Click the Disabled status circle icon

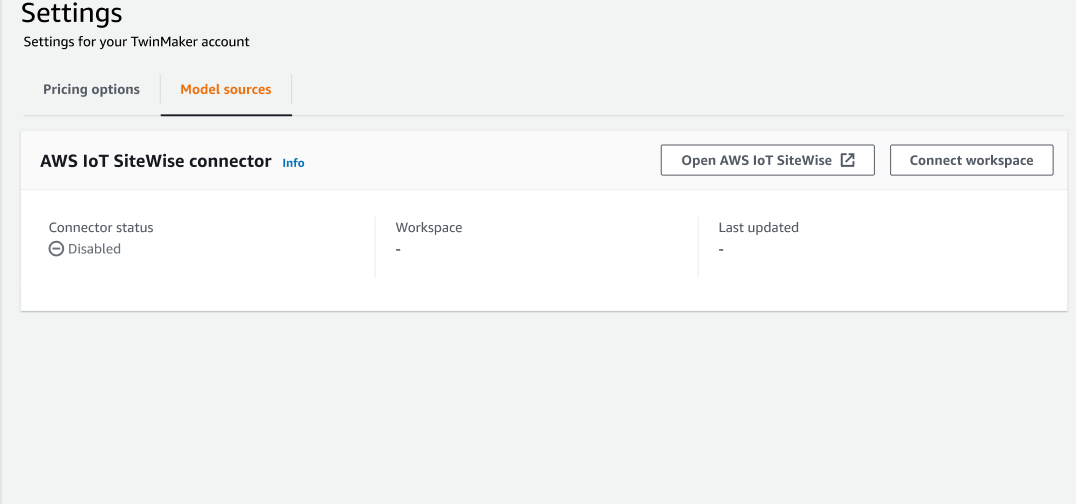click(56, 249)
